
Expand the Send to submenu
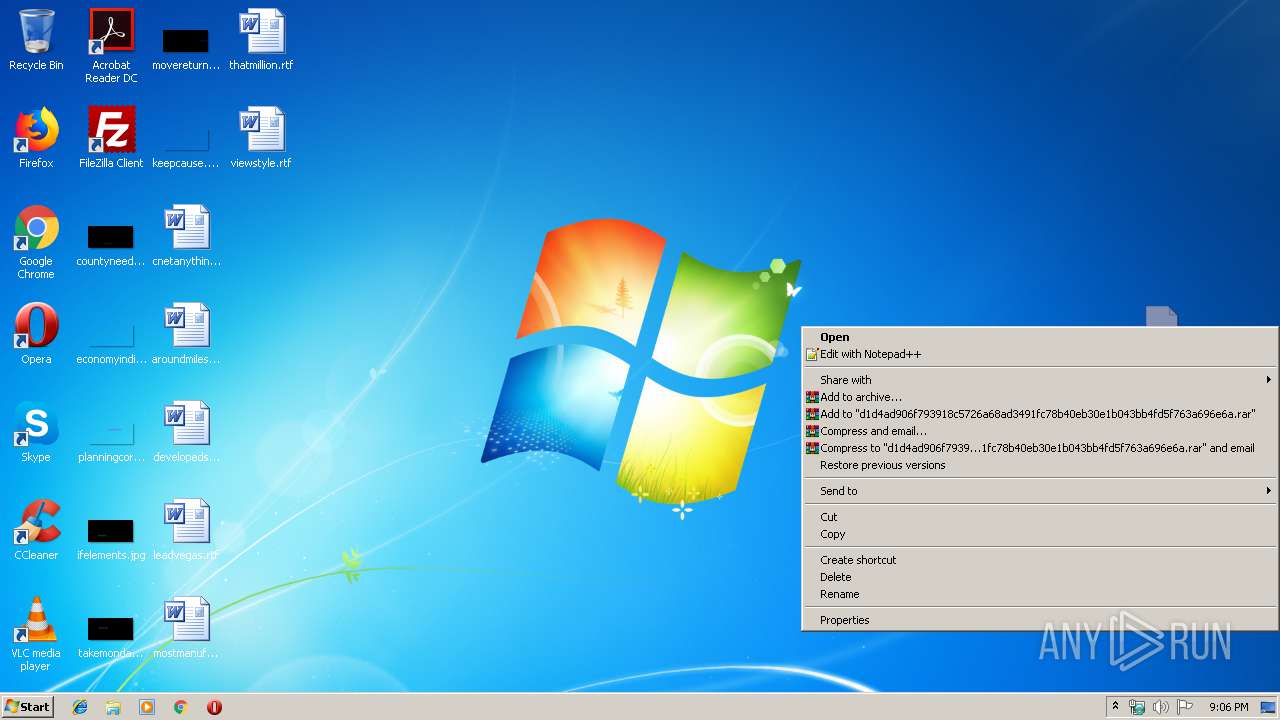[x=1040, y=491]
